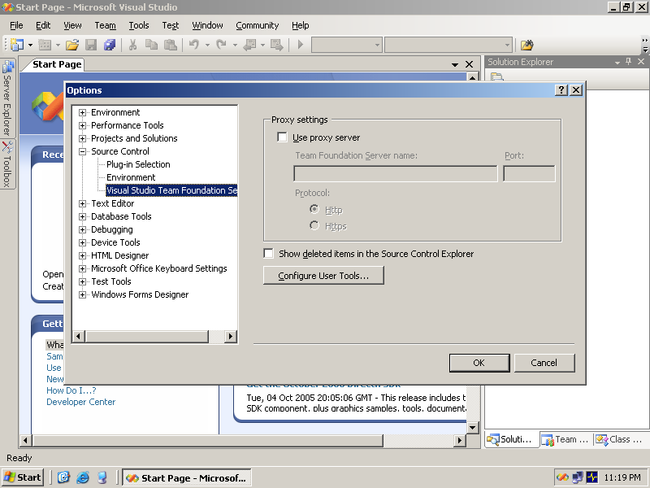Click the Navigate Forward toolbar icon
The image size is (650, 488).
tap(276, 44)
